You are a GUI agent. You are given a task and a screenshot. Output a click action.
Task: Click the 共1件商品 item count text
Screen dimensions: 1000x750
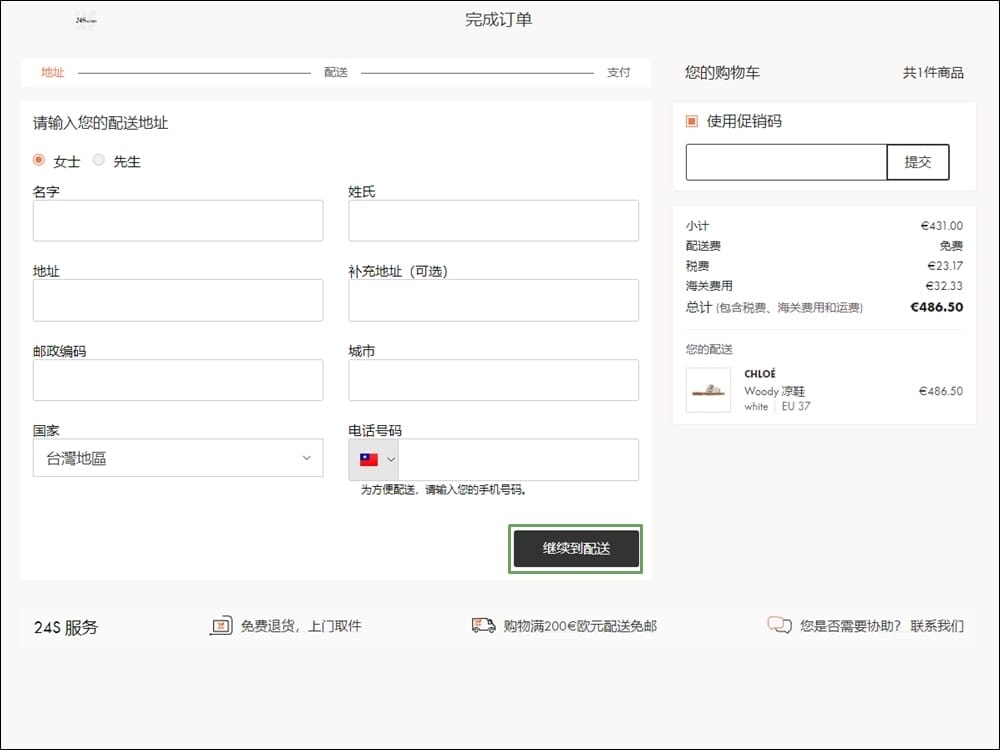coord(933,72)
